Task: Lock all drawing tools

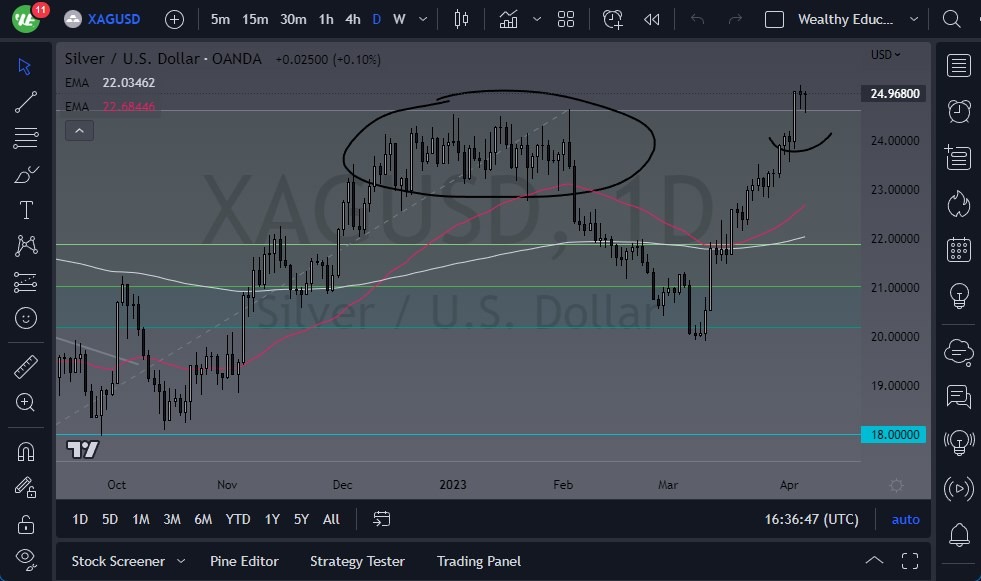Action: point(25,523)
